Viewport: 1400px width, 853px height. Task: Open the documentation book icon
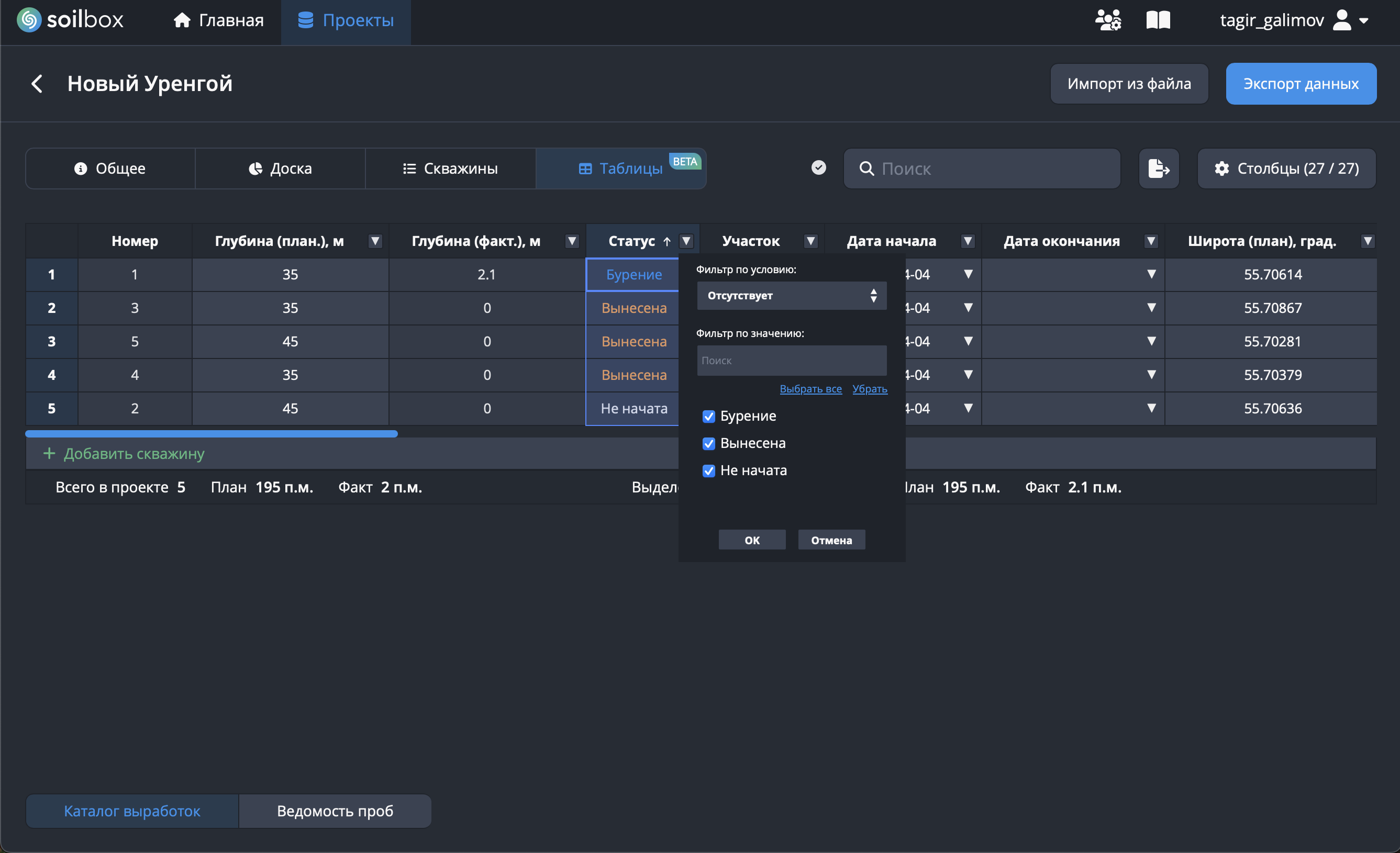tap(1158, 20)
